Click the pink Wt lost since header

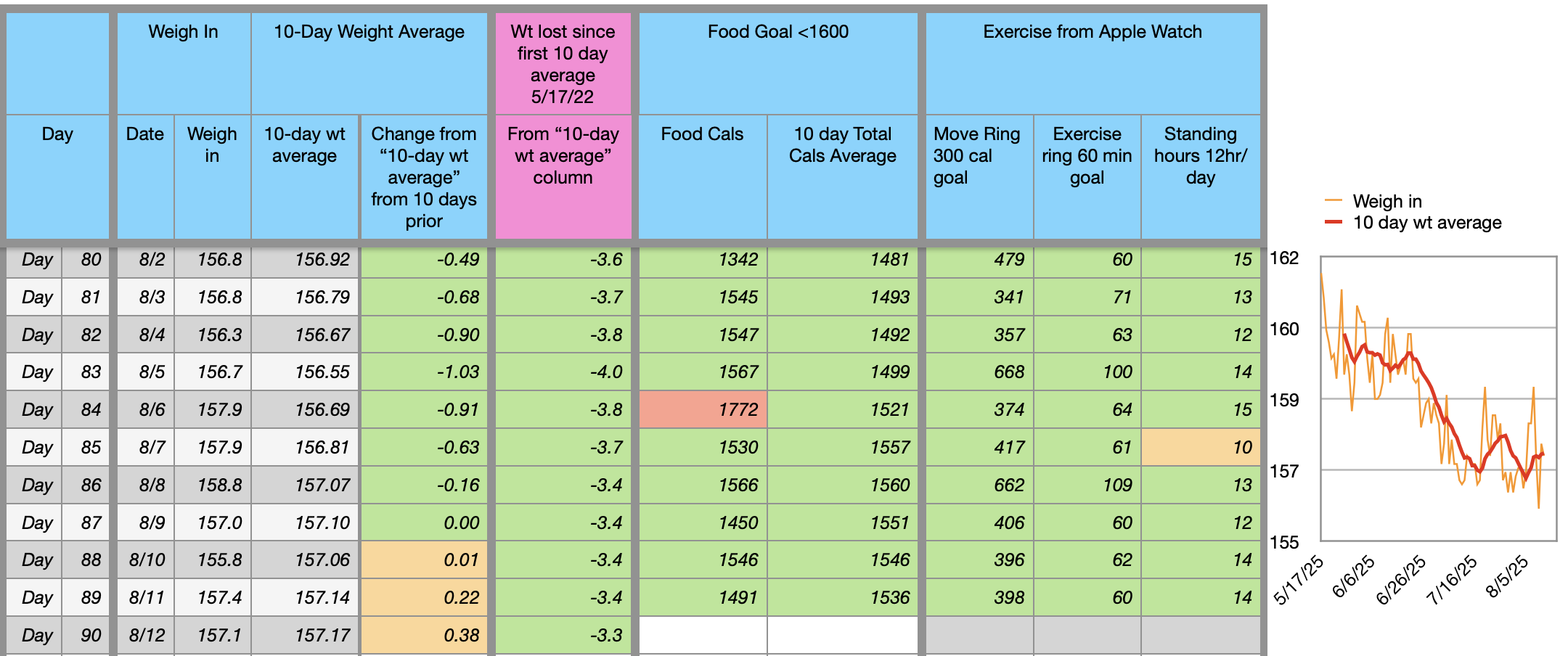coord(563,63)
